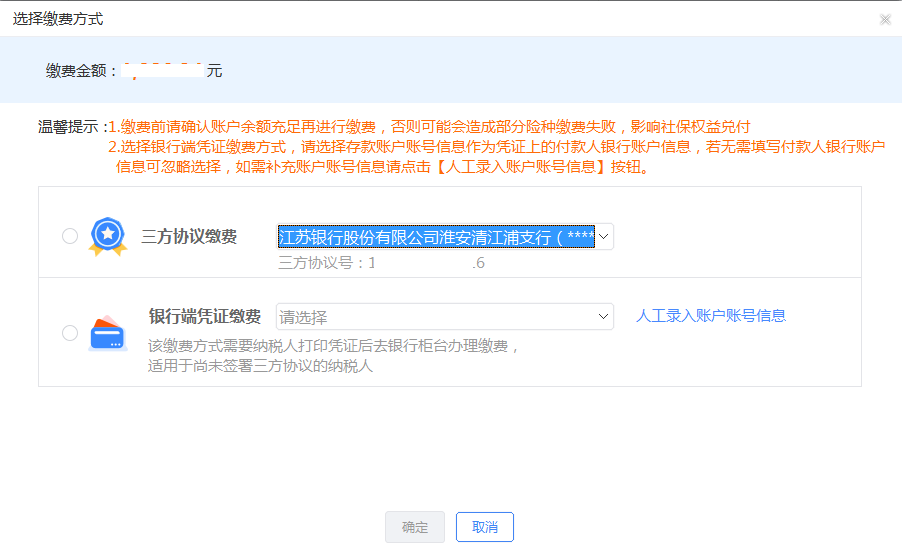Image resolution: width=902 pixels, height=551 pixels.
Task: Click first tip about 账户余额充足
Action: click(x=430, y=127)
